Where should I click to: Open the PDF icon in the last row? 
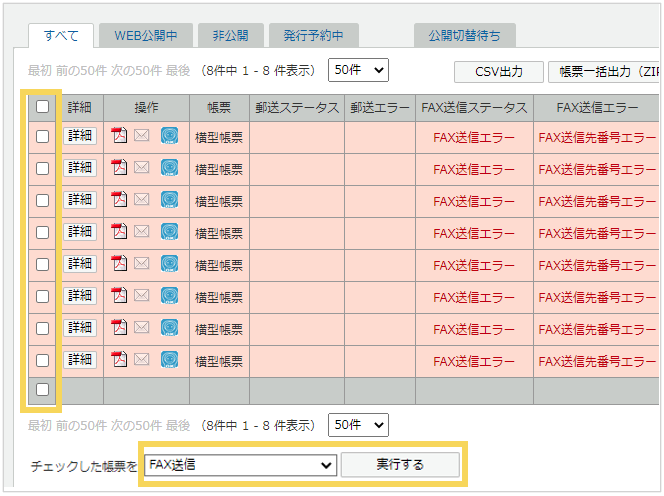(x=120, y=360)
